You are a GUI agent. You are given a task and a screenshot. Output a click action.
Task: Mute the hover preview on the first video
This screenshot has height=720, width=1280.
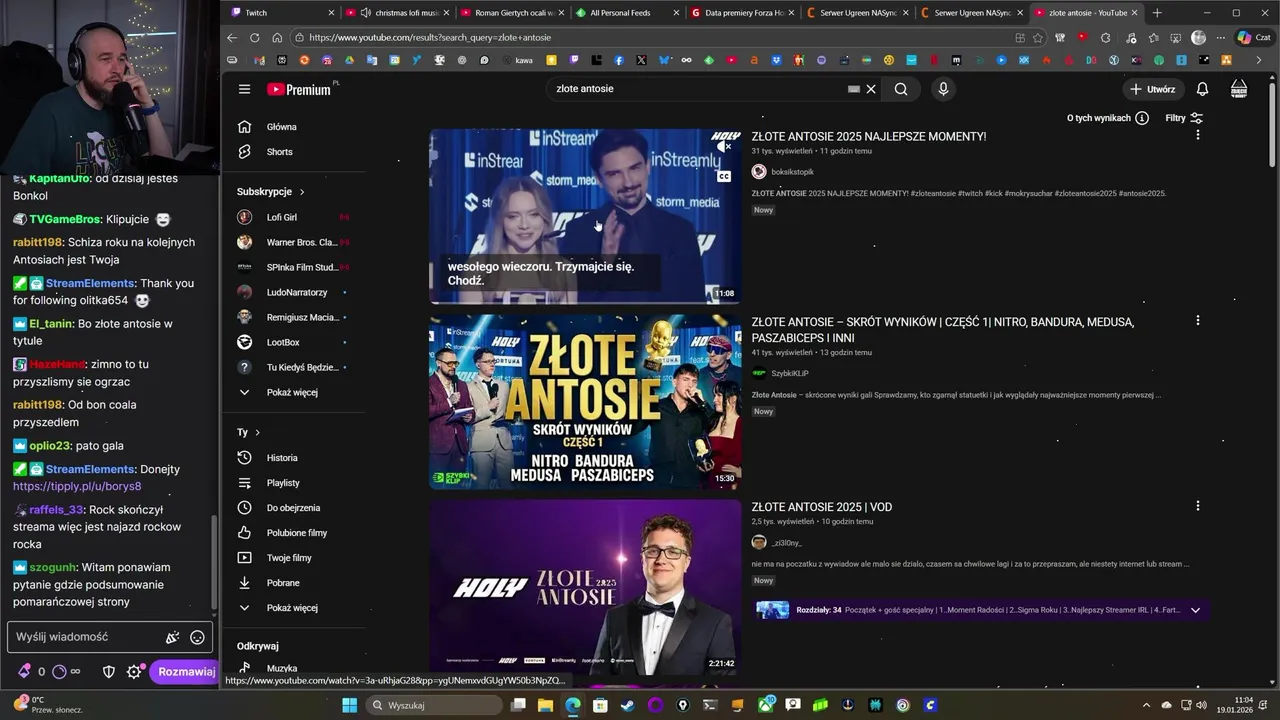click(723, 147)
